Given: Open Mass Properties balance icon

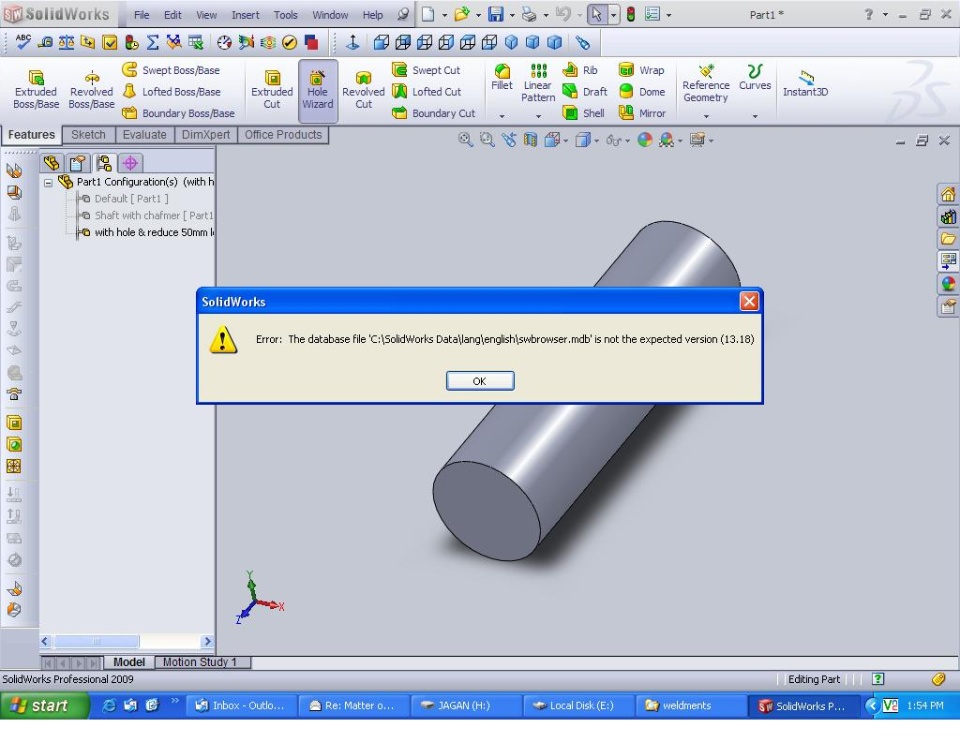Looking at the screenshot, I should (x=66, y=42).
